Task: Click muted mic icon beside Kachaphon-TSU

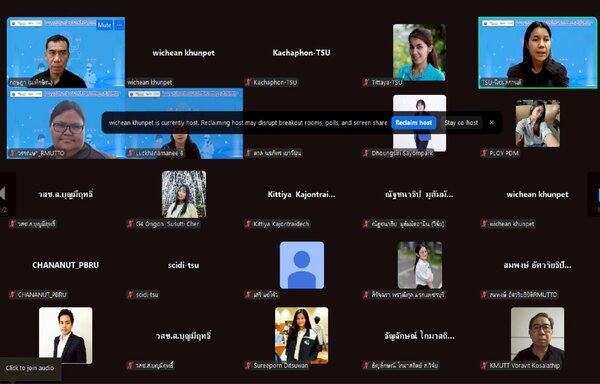Action: [248, 82]
